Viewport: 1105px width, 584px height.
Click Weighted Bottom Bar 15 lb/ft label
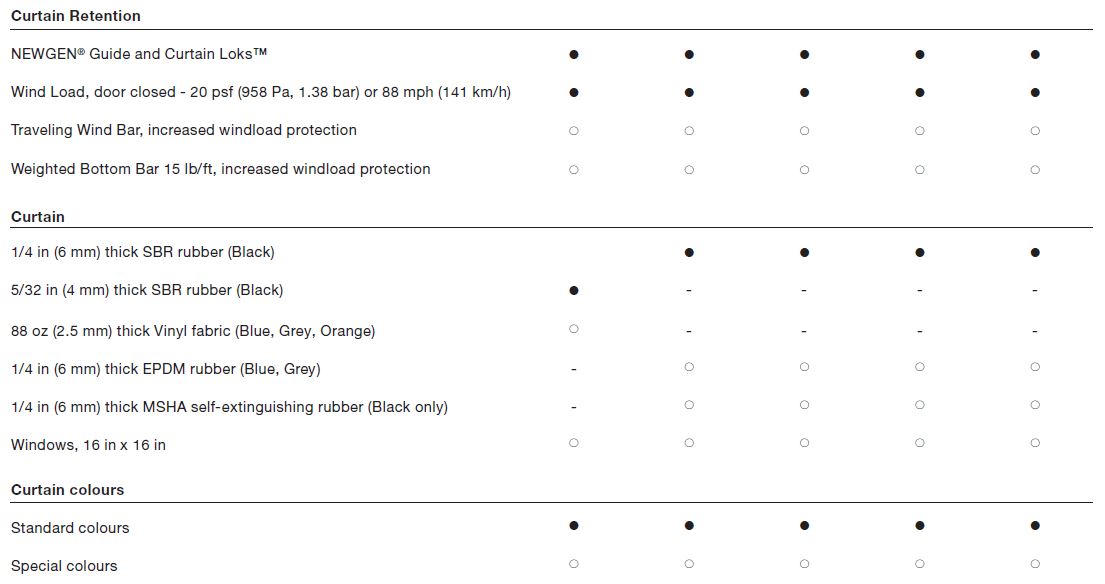[x=221, y=169]
